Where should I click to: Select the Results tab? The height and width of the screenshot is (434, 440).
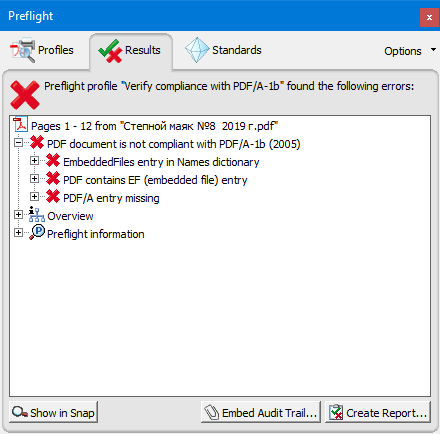130,51
